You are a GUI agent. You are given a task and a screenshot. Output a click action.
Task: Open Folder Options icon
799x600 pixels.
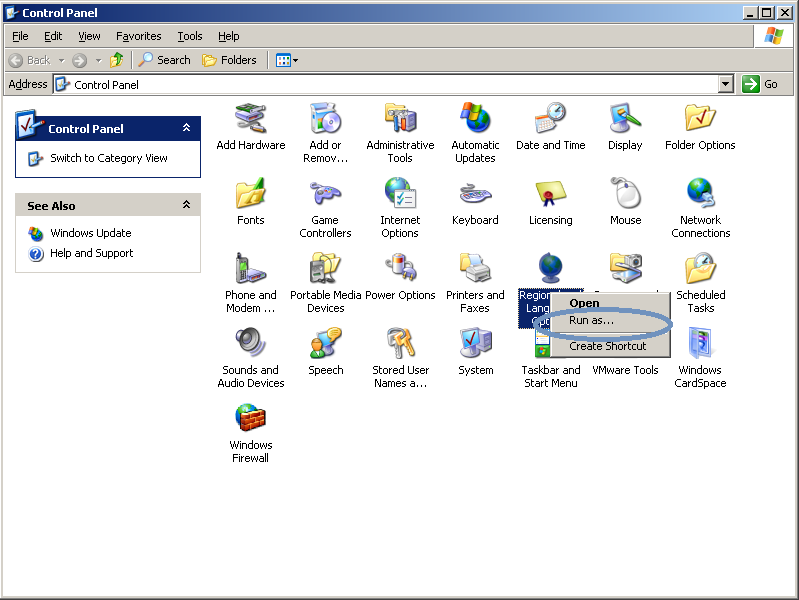tap(700, 118)
